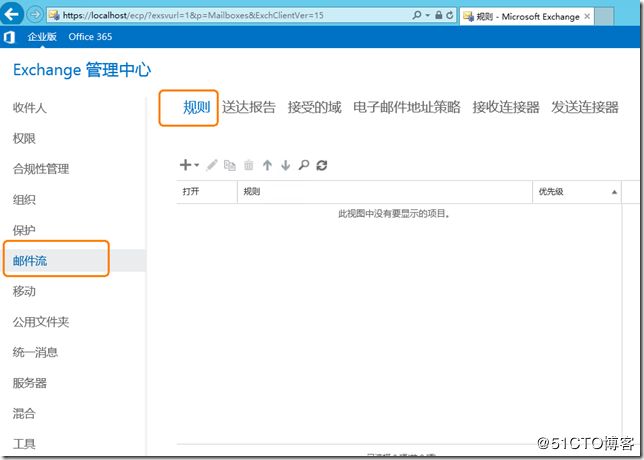Image resolution: width=644 pixels, height=460 pixels.
Task: Select the Office 365 header link
Action: pos(90,37)
